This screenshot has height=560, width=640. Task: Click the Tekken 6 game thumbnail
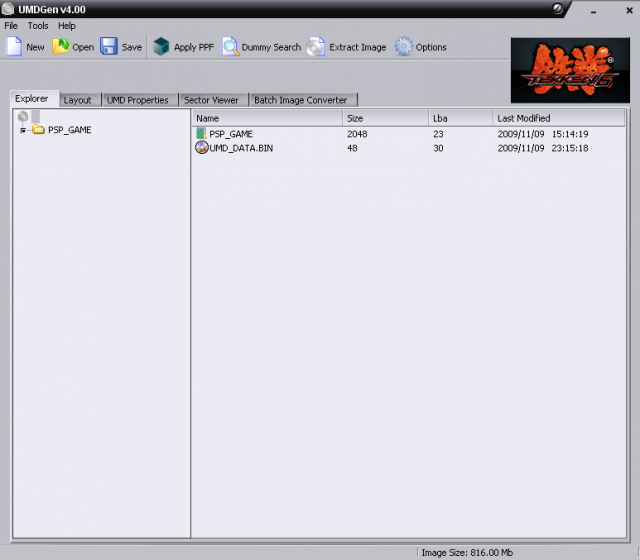point(570,70)
